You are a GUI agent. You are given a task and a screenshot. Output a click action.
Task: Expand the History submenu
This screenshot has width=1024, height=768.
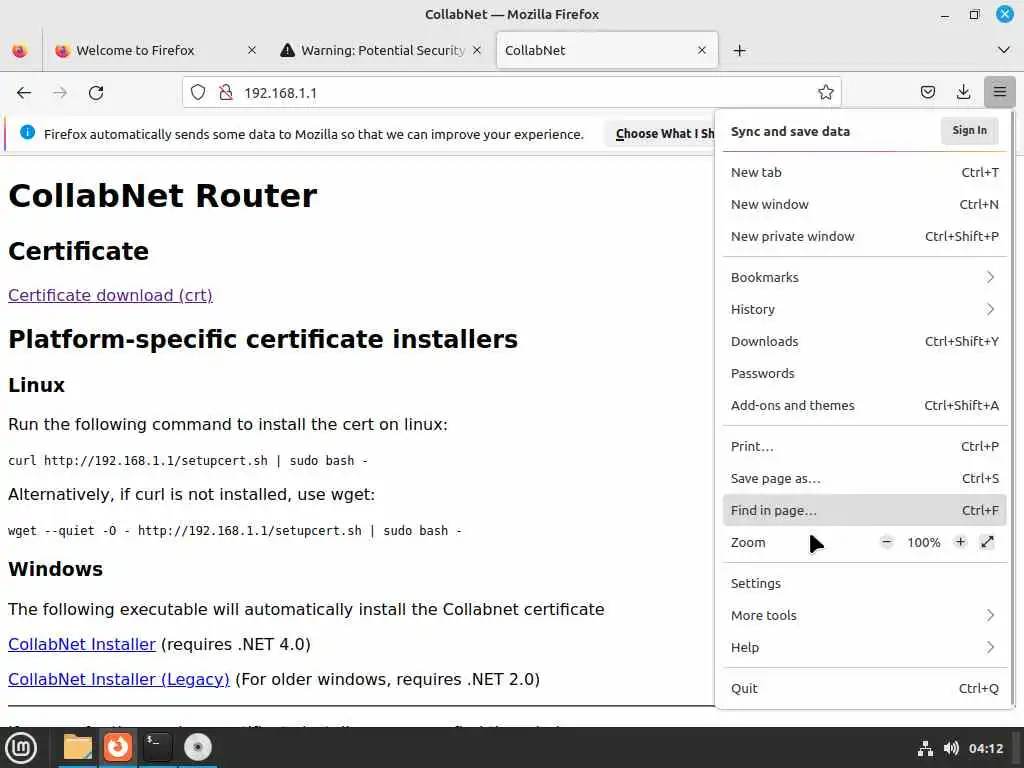coord(865,309)
